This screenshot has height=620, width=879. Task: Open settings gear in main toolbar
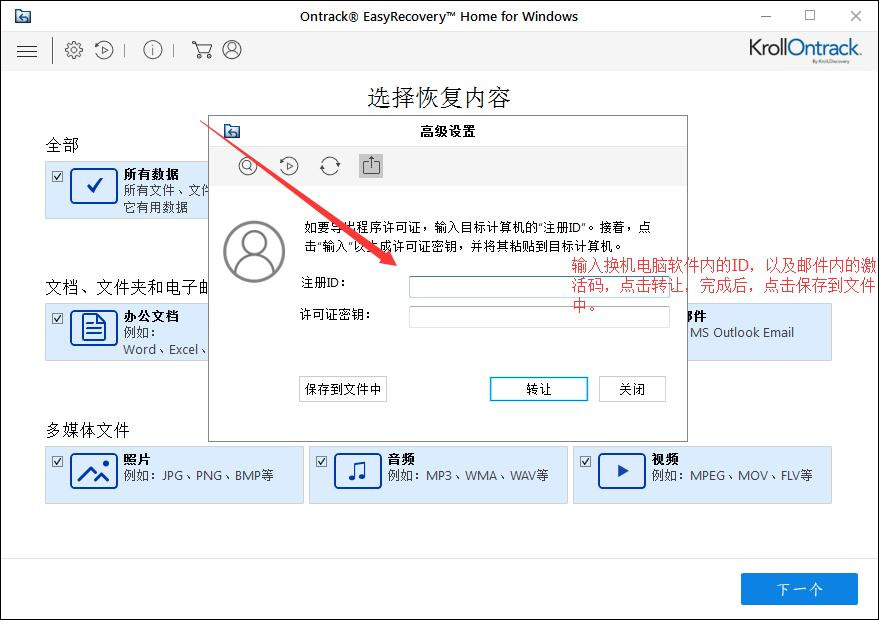pyautogui.click(x=73, y=50)
